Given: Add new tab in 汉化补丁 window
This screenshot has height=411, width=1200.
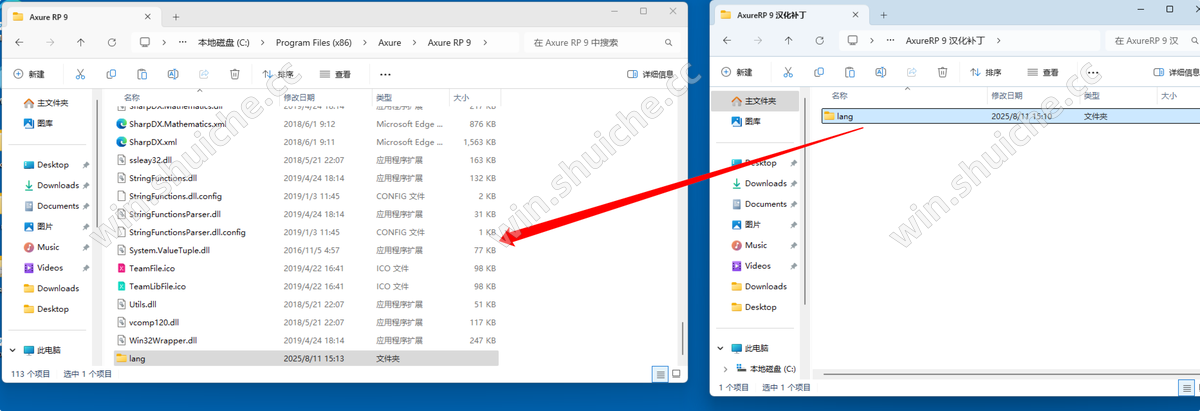Looking at the screenshot, I should (884, 15).
